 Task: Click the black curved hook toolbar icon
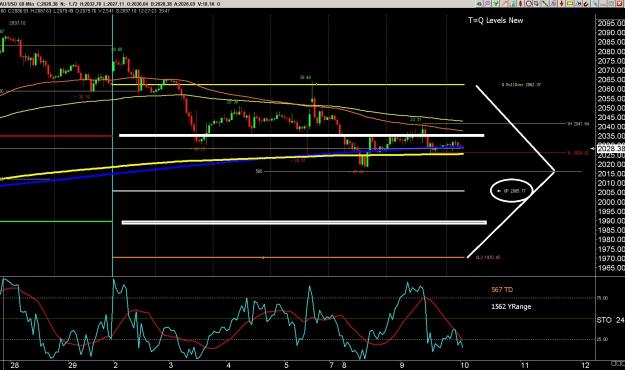coord(586,4)
